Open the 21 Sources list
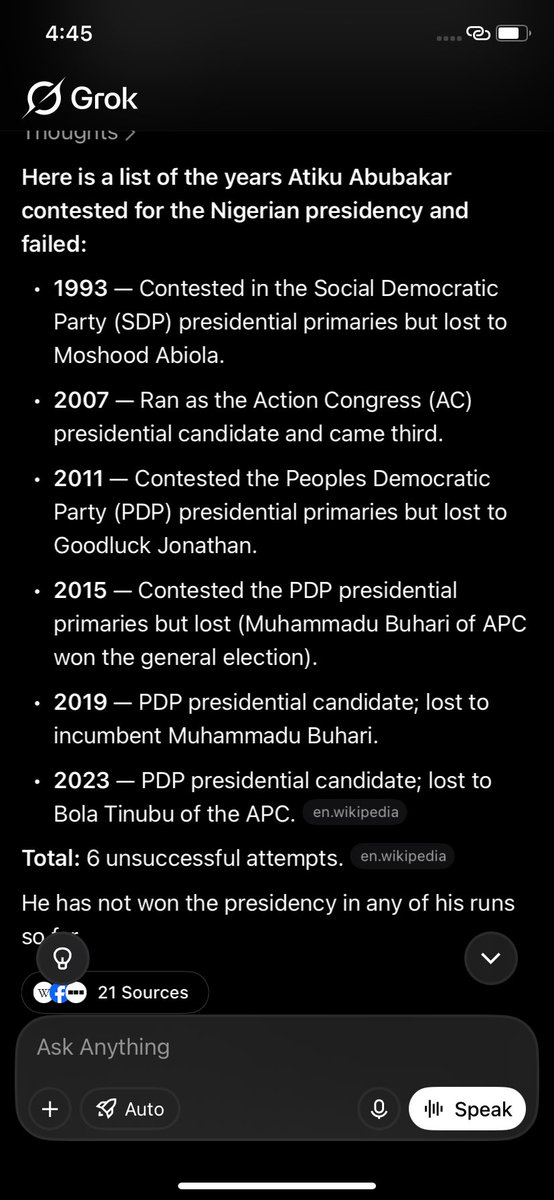 (x=115, y=993)
